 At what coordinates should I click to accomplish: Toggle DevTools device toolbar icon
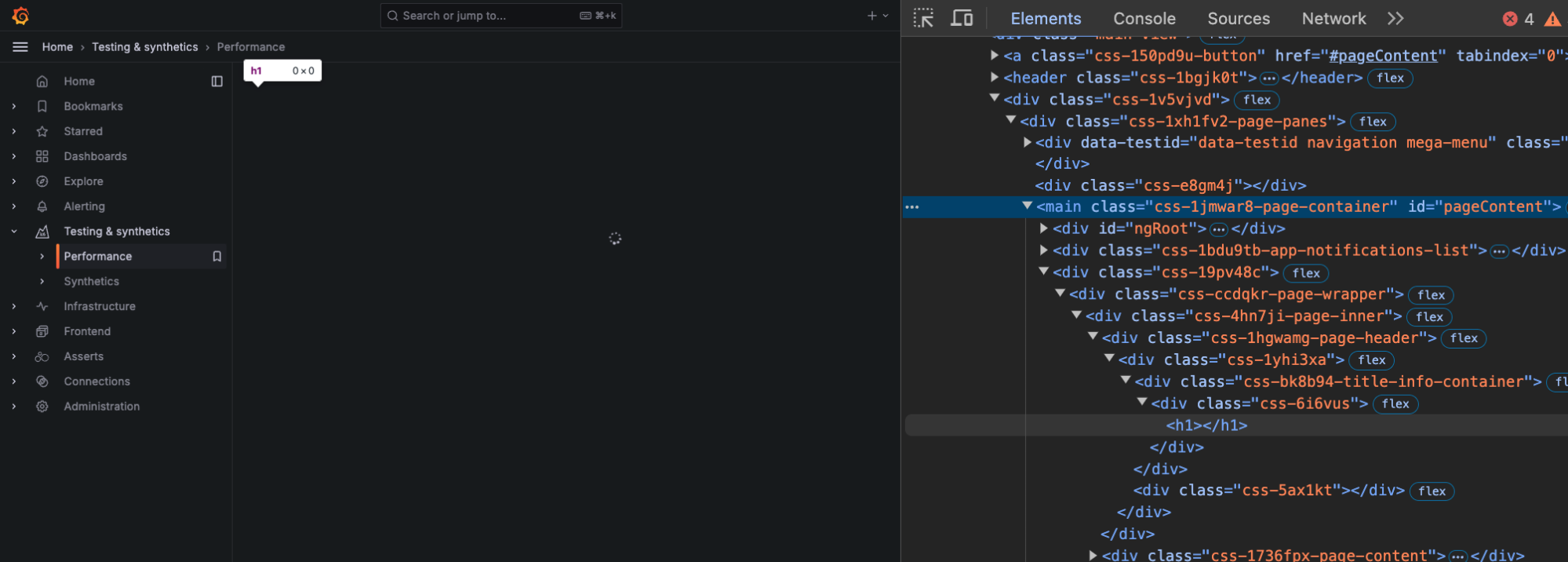pyautogui.click(x=962, y=18)
